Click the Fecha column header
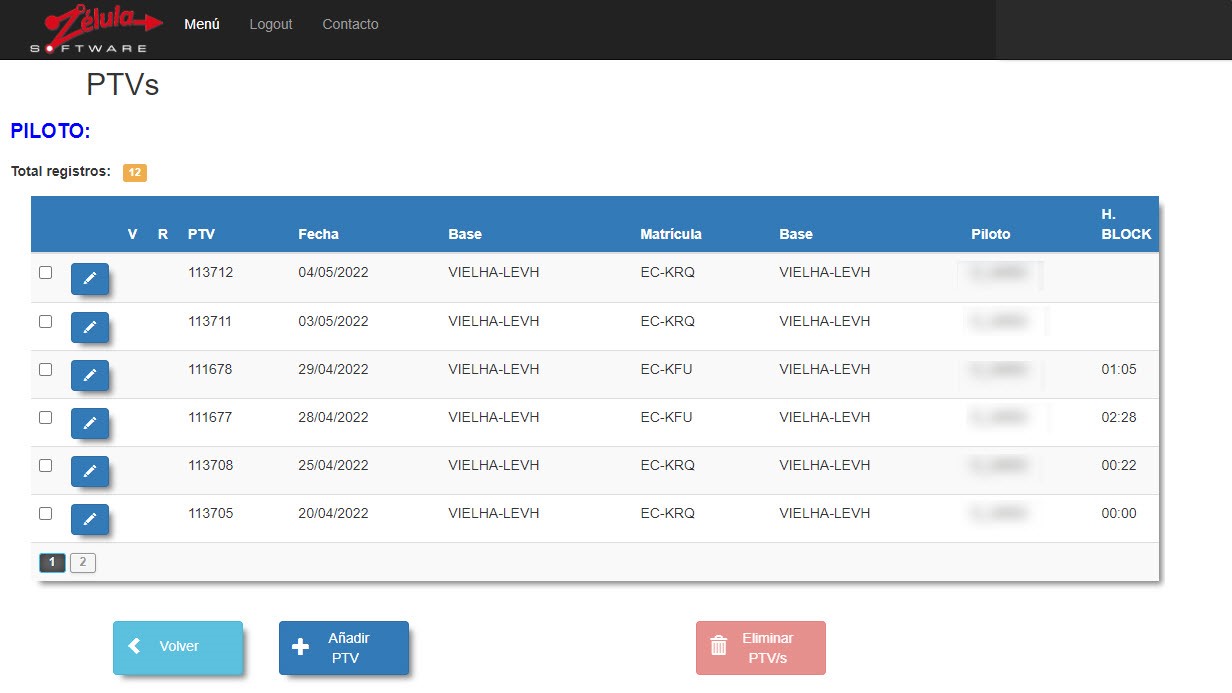This screenshot has width=1232, height=693. [x=318, y=234]
